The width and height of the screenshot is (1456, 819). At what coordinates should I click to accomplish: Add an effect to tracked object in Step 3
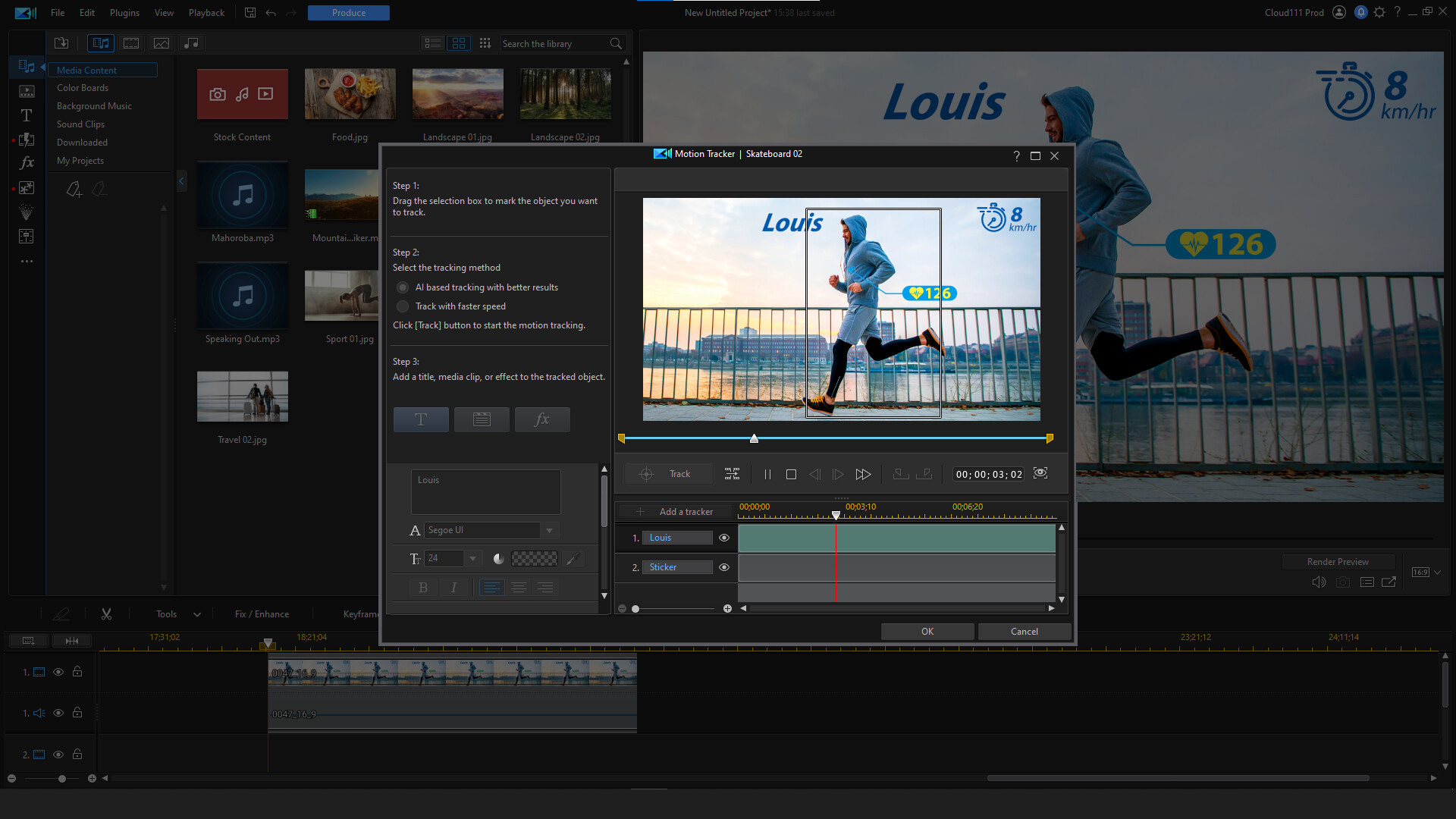pyautogui.click(x=541, y=419)
